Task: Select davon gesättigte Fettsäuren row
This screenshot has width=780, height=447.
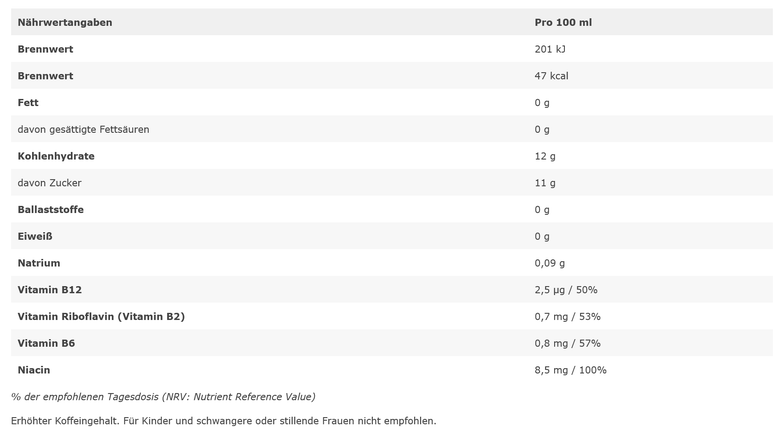Action: click(x=392, y=129)
